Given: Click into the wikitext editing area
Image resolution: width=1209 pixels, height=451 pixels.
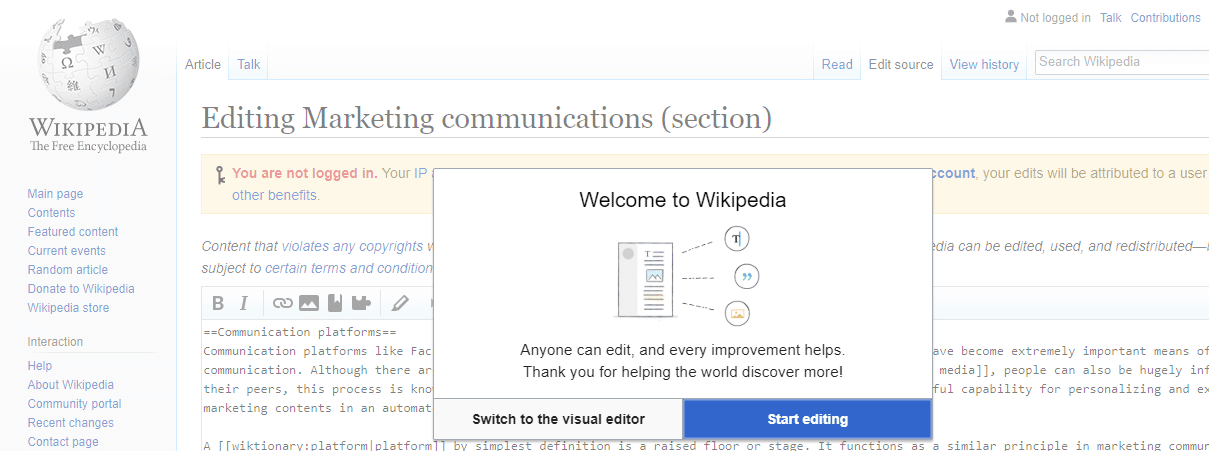Looking at the screenshot, I should point(705,385).
